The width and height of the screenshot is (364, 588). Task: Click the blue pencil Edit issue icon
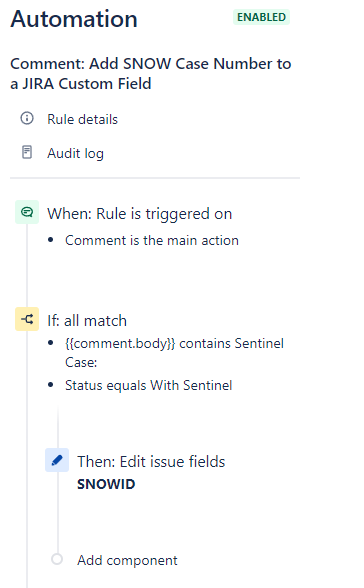57,460
